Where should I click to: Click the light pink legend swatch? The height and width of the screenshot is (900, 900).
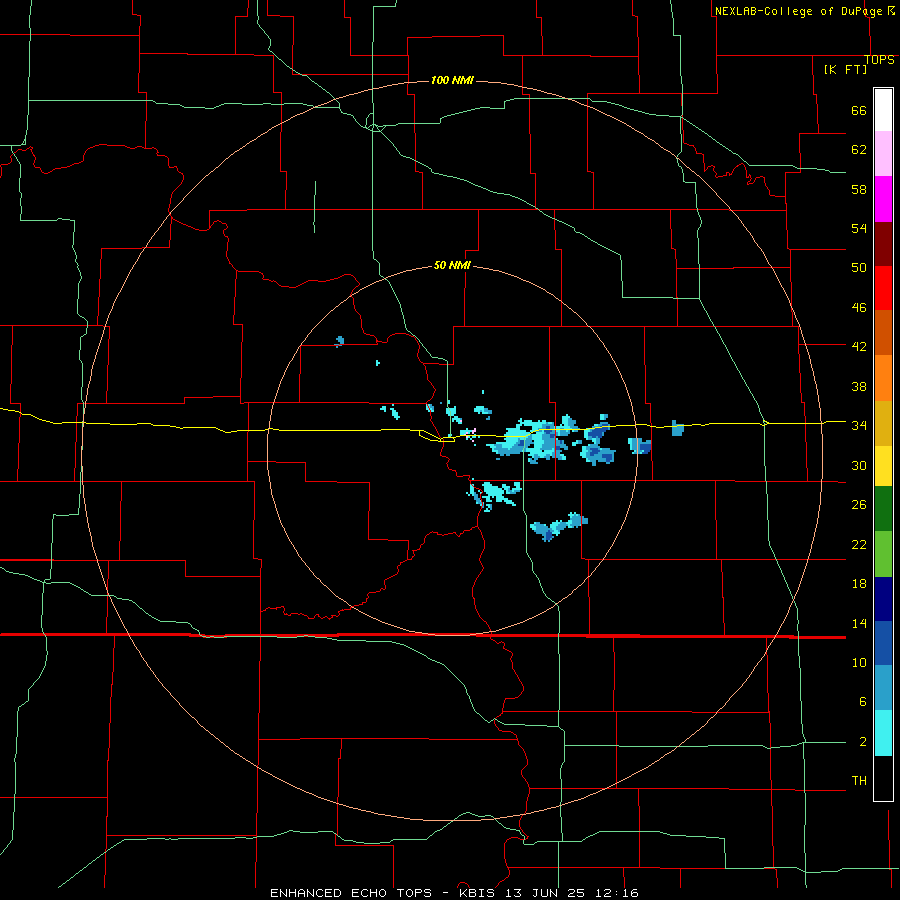pyautogui.click(x=883, y=154)
